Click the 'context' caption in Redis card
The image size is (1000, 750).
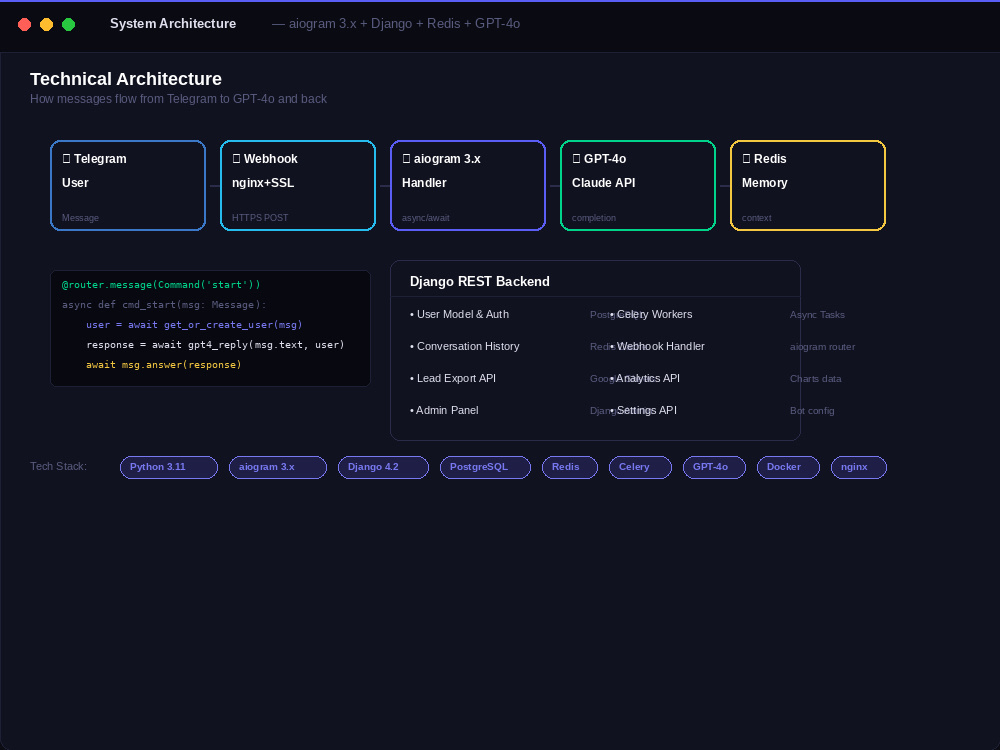(756, 217)
